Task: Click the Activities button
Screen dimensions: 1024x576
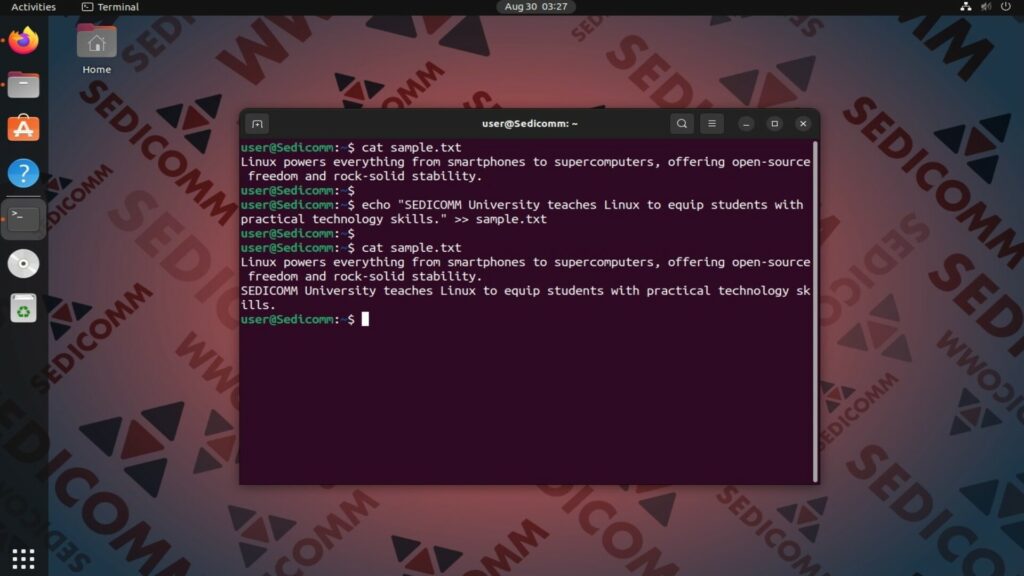Action: [x=33, y=7]
